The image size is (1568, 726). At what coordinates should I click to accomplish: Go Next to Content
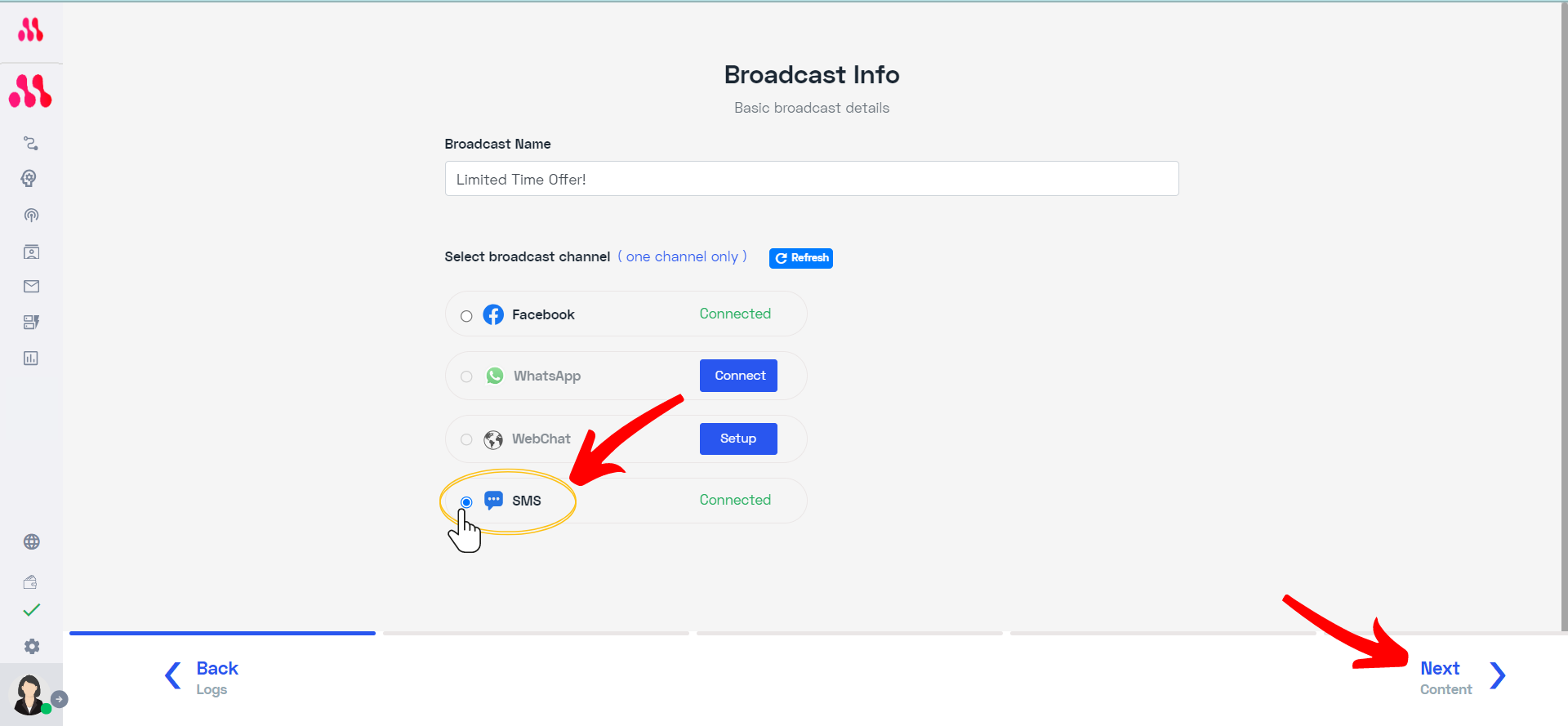pyautogui.click(x=1445, y=678)
